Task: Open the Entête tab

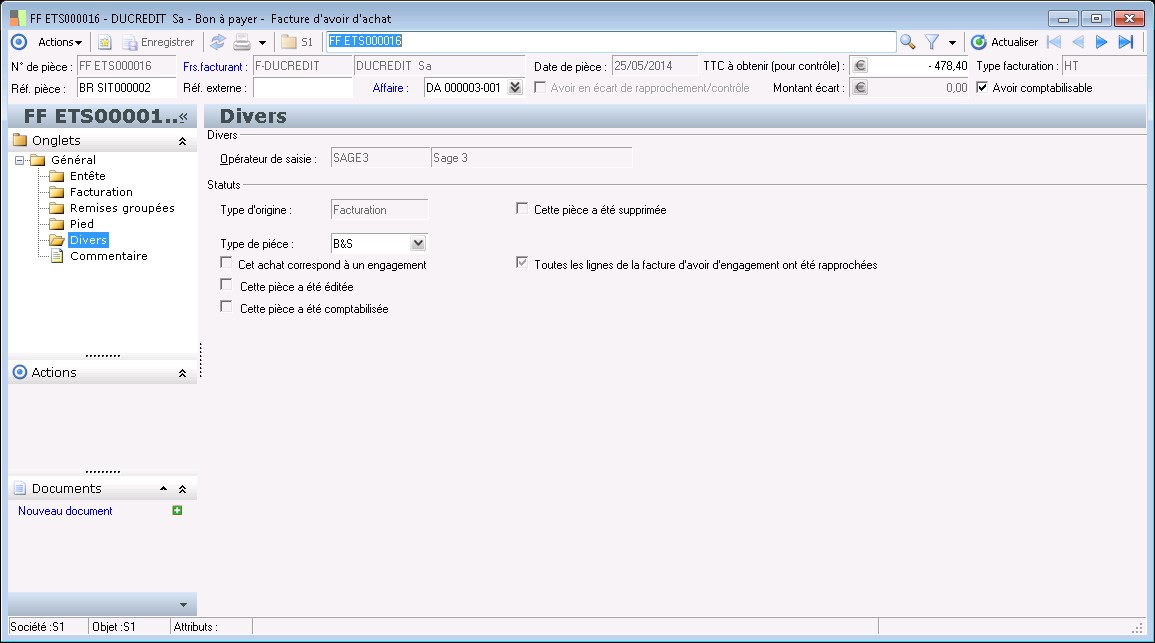Action: (88, 176)
